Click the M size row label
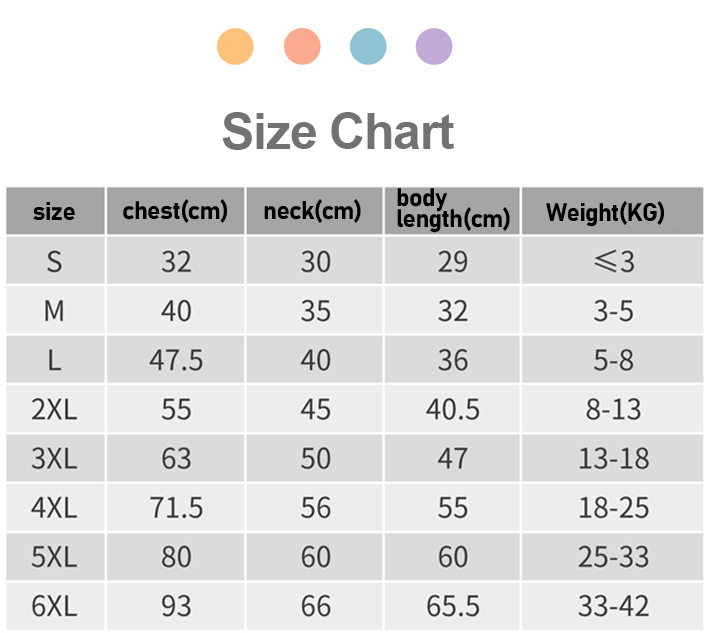 54,311
